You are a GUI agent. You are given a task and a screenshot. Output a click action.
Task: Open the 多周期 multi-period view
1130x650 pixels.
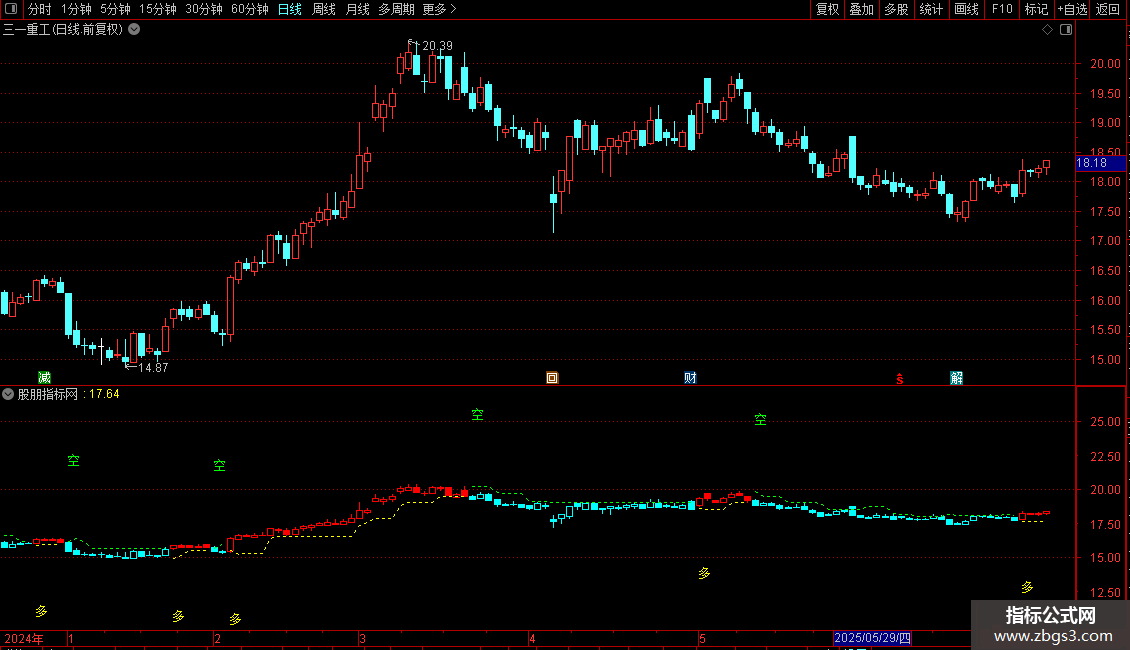[x=396, y=9]
